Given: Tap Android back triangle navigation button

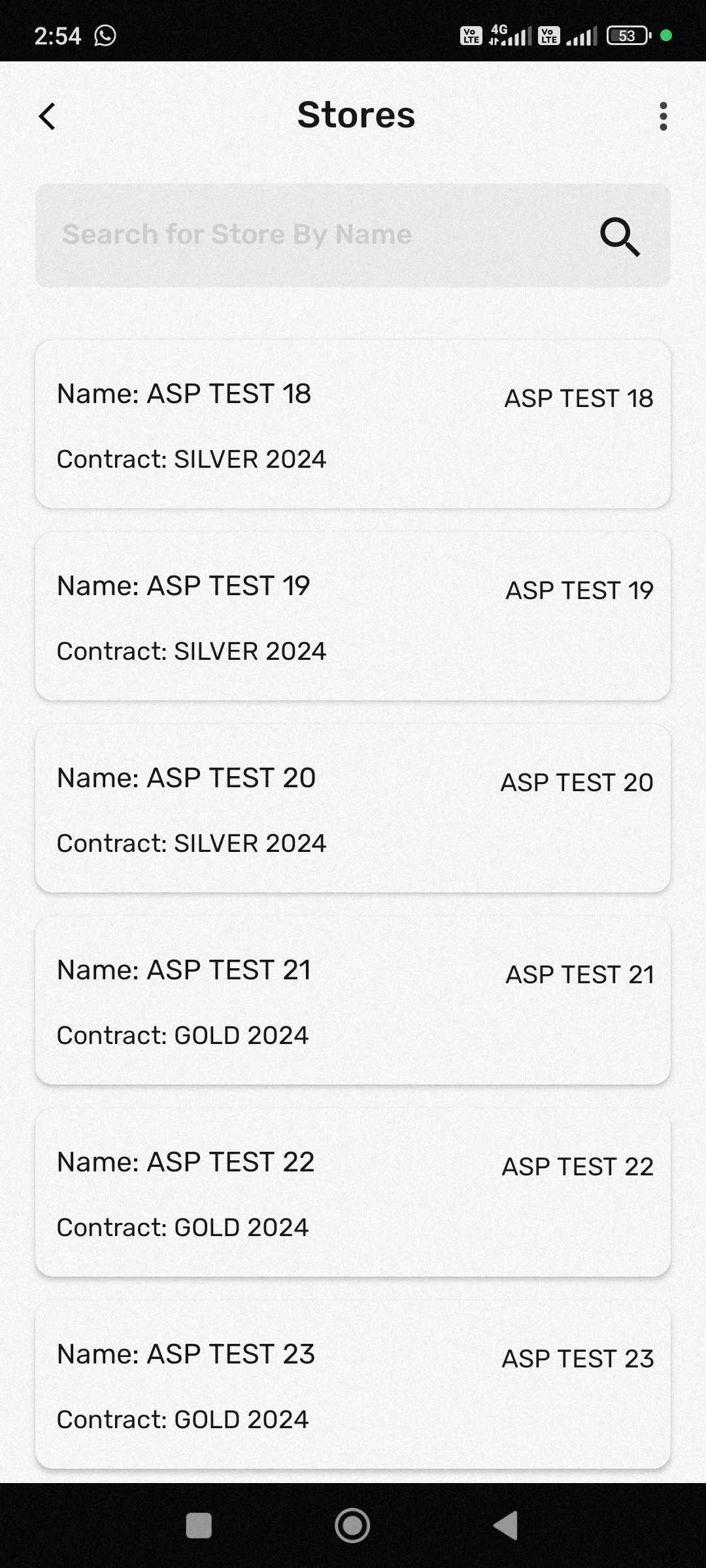Looking at the screenshot, I should click(x=506, y=1526).
